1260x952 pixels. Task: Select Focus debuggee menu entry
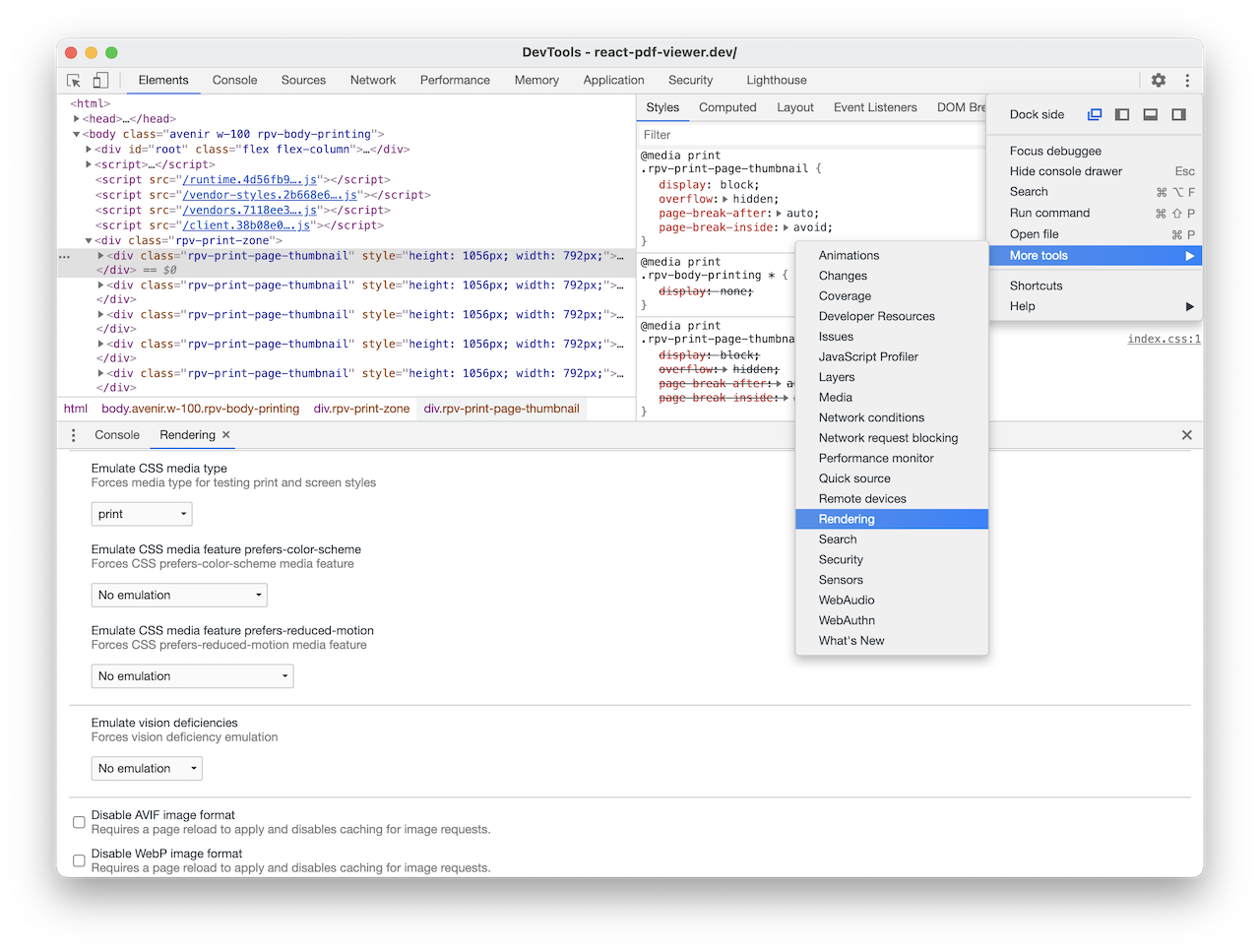click(x=1095, y=151)
